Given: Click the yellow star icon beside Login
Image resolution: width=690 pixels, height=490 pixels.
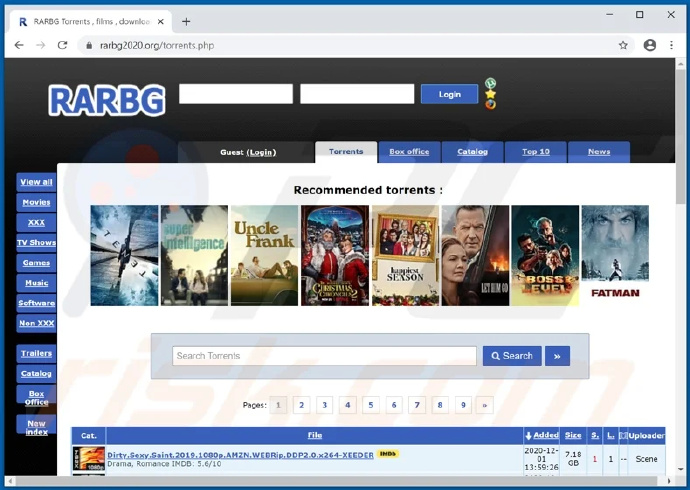Looking at the screenshot, I should click(490, 94).
